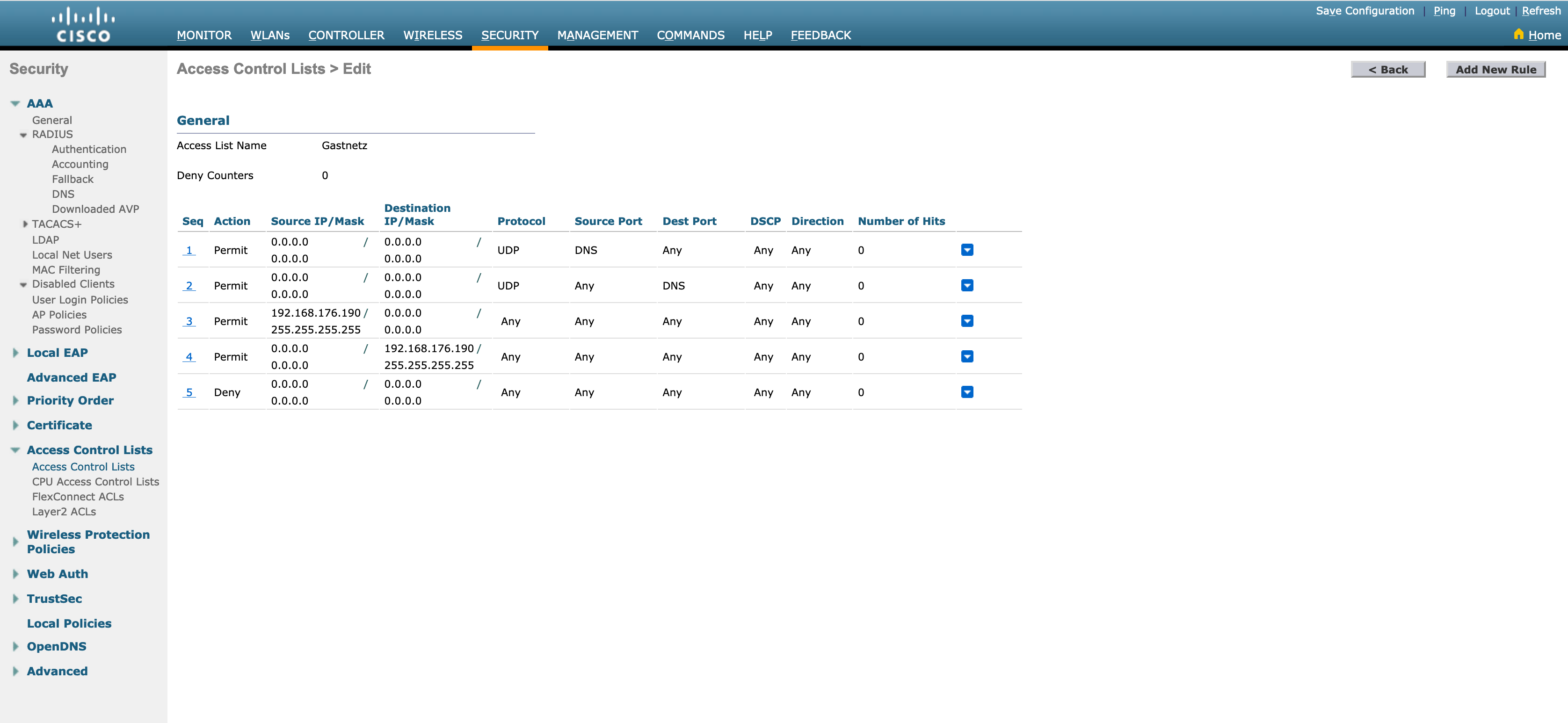Open RADIUS Authentication page
The image size is (1568, 723).
pos(89,149)
